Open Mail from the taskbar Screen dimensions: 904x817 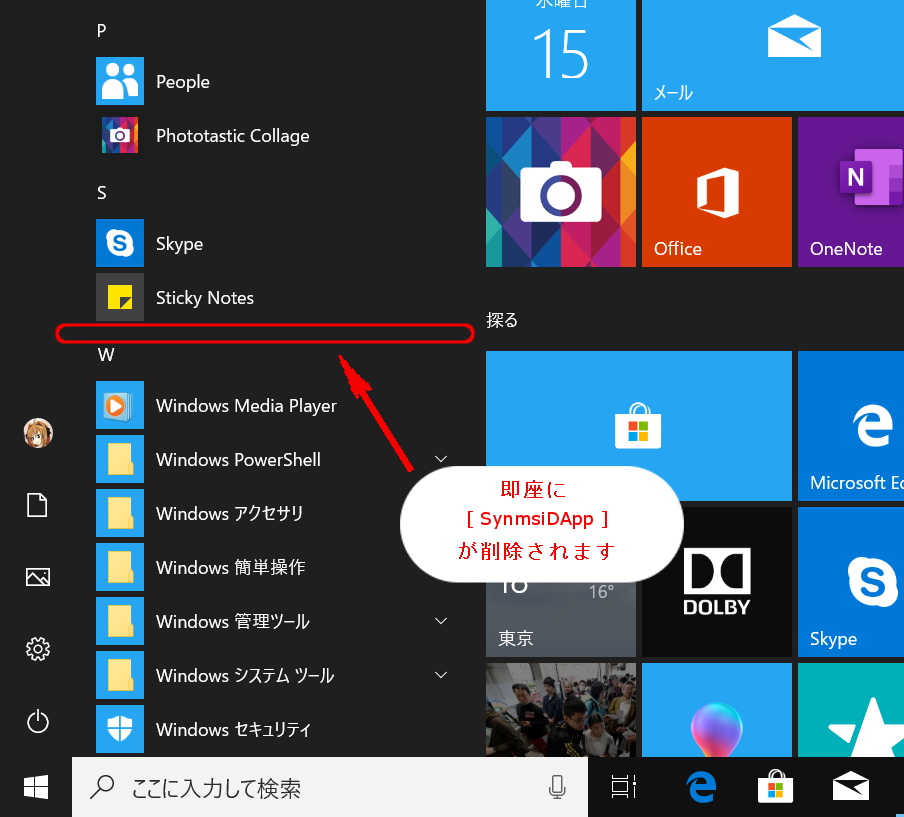tap(851, 787)
